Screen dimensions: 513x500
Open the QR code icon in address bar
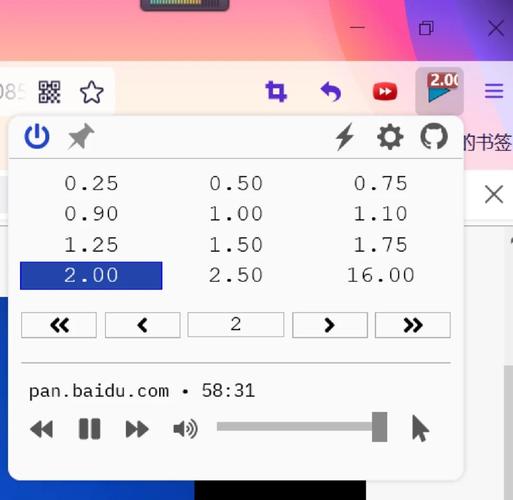tap(49, 92)
